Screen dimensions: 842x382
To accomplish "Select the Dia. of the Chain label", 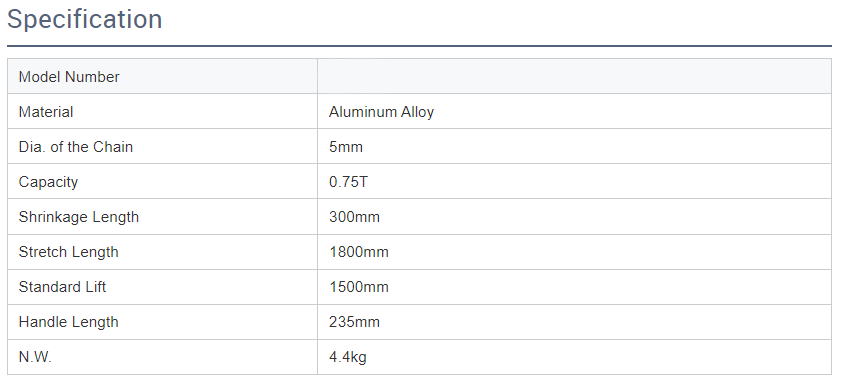I will pos(76,147).
